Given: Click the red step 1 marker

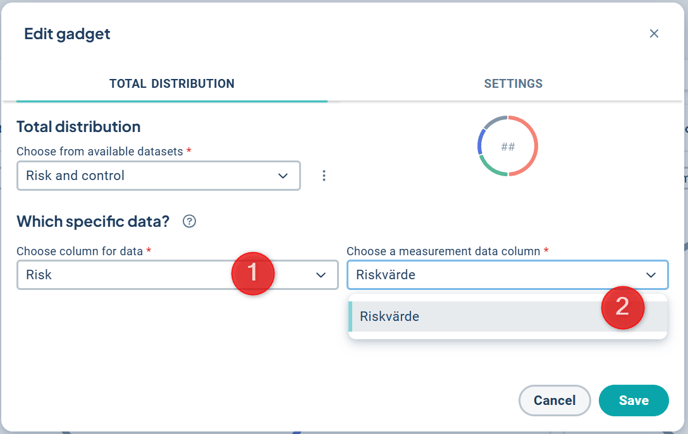Looking at the screenshot, I should tap(252, 274).
